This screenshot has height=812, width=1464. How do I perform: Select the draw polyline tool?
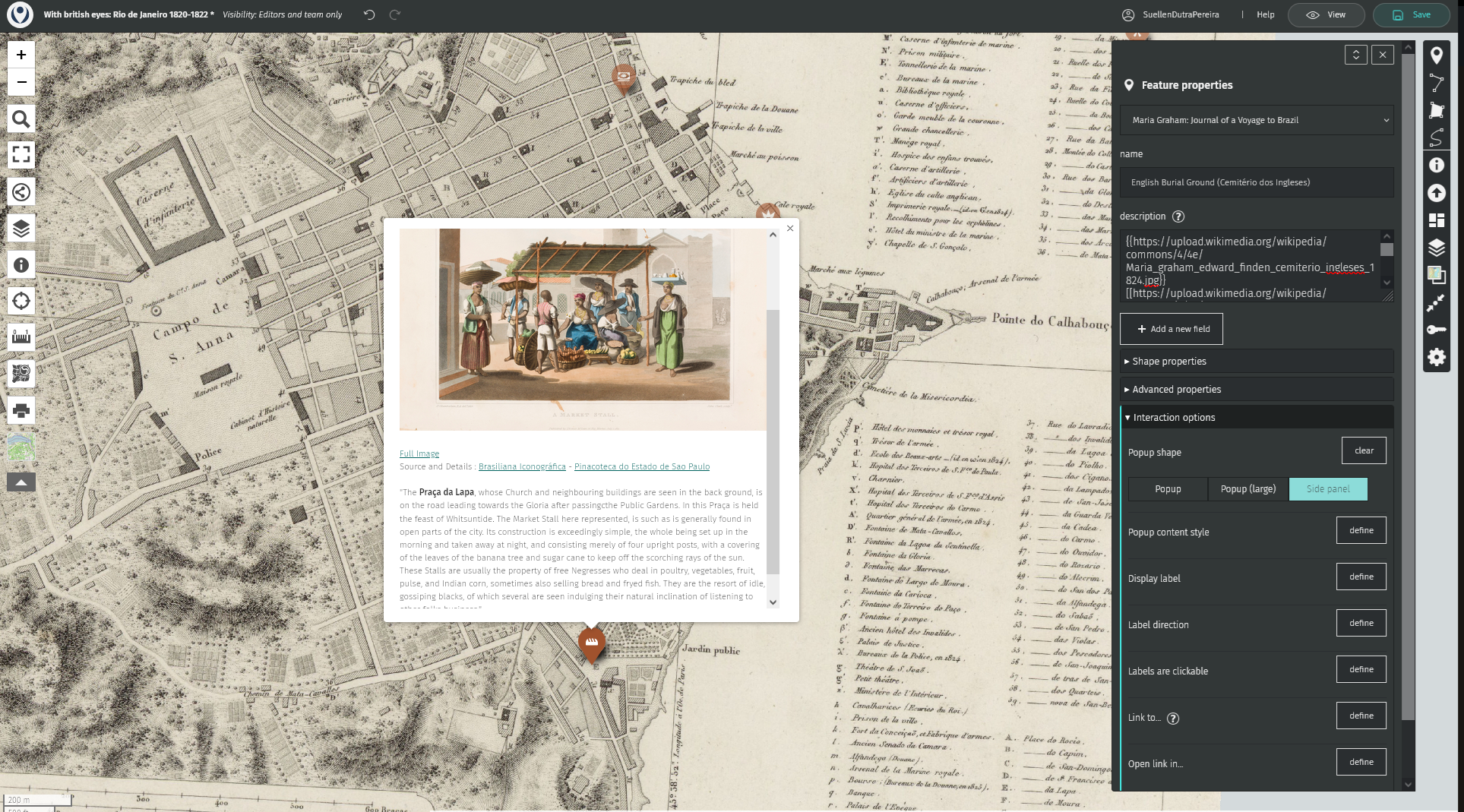1436,83
